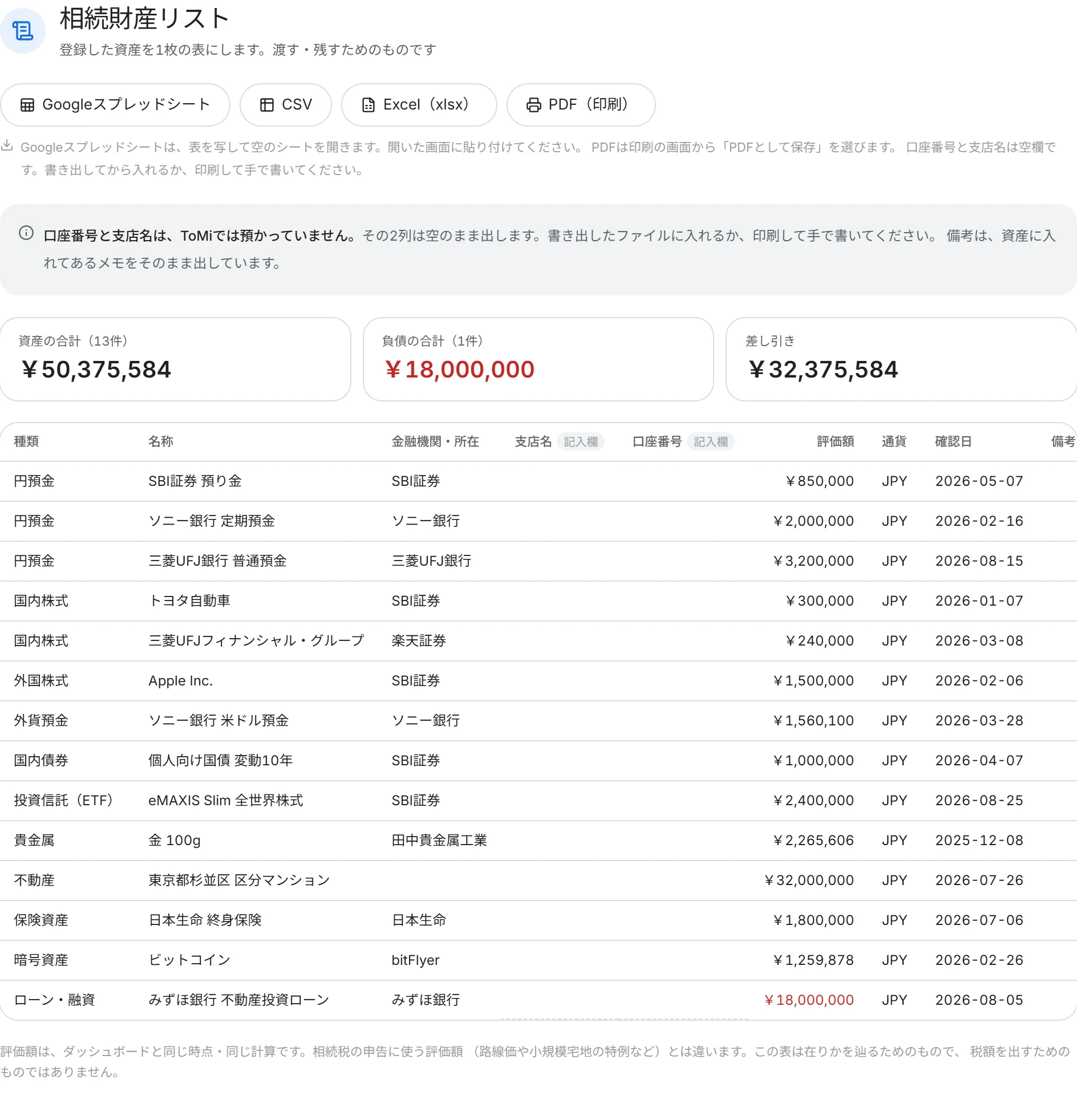1077x1120 pixels.
Task: Click the 記入欄 badge next to 口座番号
Action: [711, 442]
